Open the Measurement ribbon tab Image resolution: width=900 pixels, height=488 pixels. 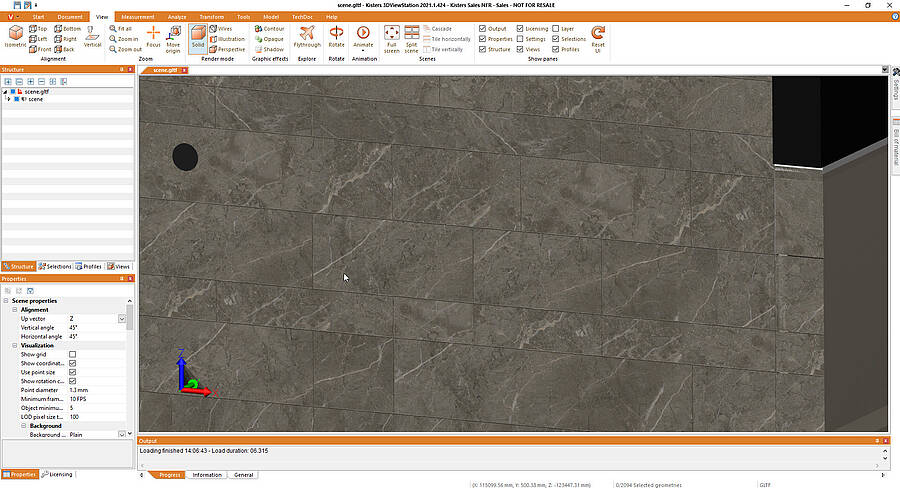[x=138, y=17]
